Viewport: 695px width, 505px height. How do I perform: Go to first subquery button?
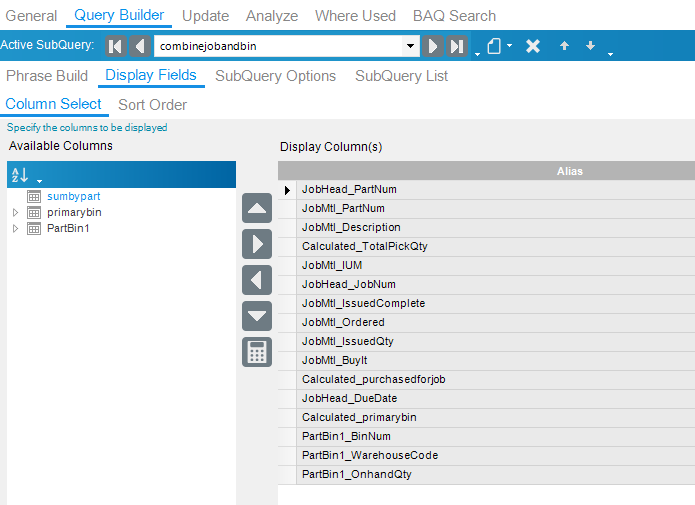point(115,46)
